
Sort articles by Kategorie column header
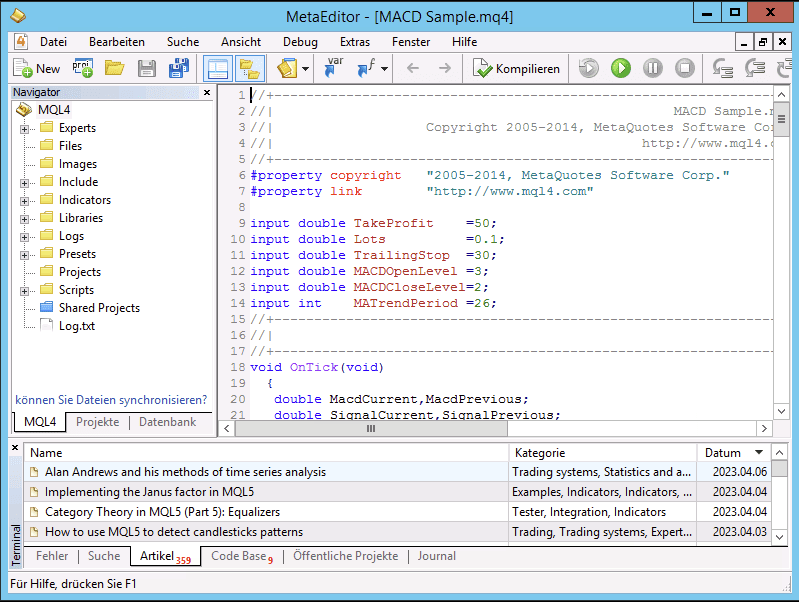(602, 453)
